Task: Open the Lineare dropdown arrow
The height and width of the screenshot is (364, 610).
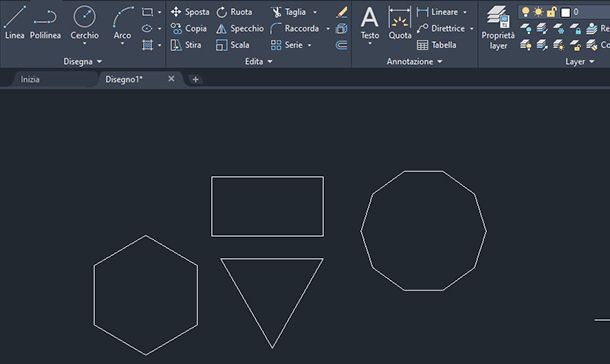Action: click(x=465, y=12)
